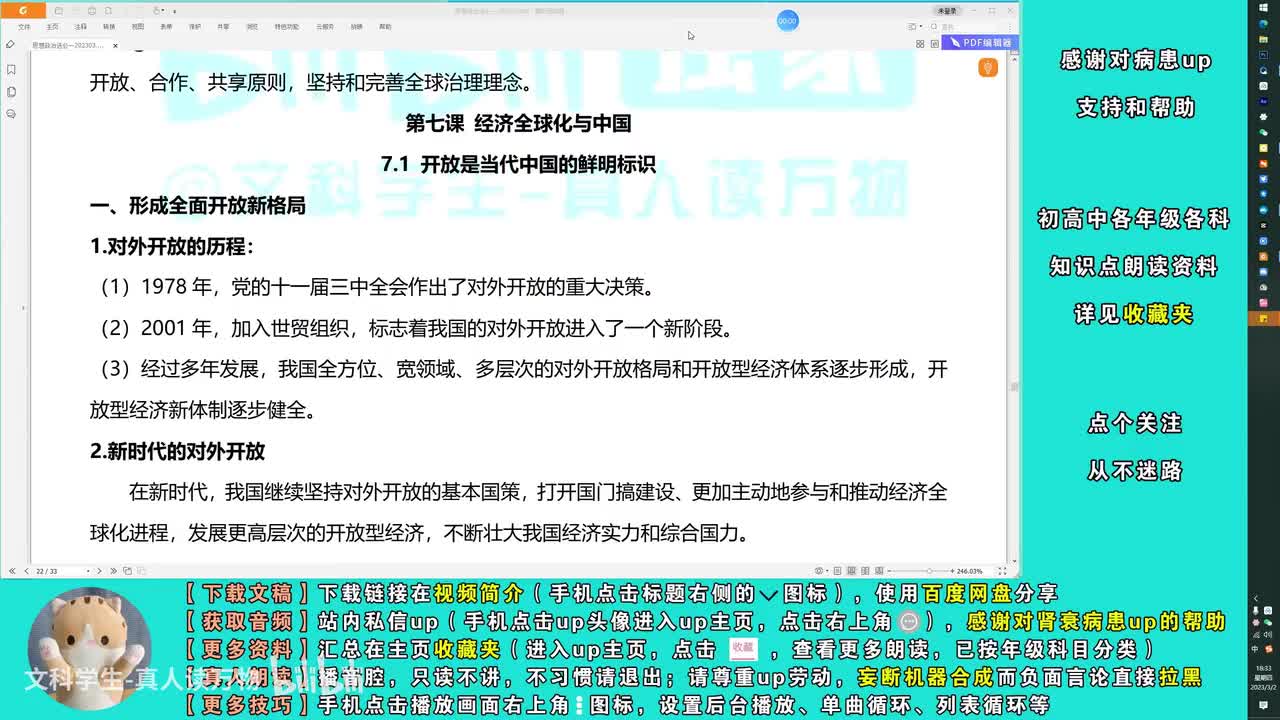Open File Explorer from the taskbar
The width and height of the screenshot is (1280, 720).
pos(1263,39)
